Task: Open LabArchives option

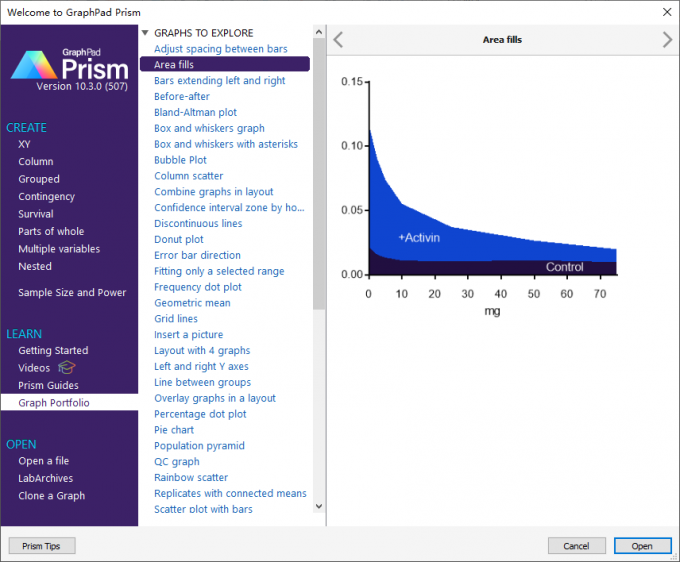Action: pos(46,478)
